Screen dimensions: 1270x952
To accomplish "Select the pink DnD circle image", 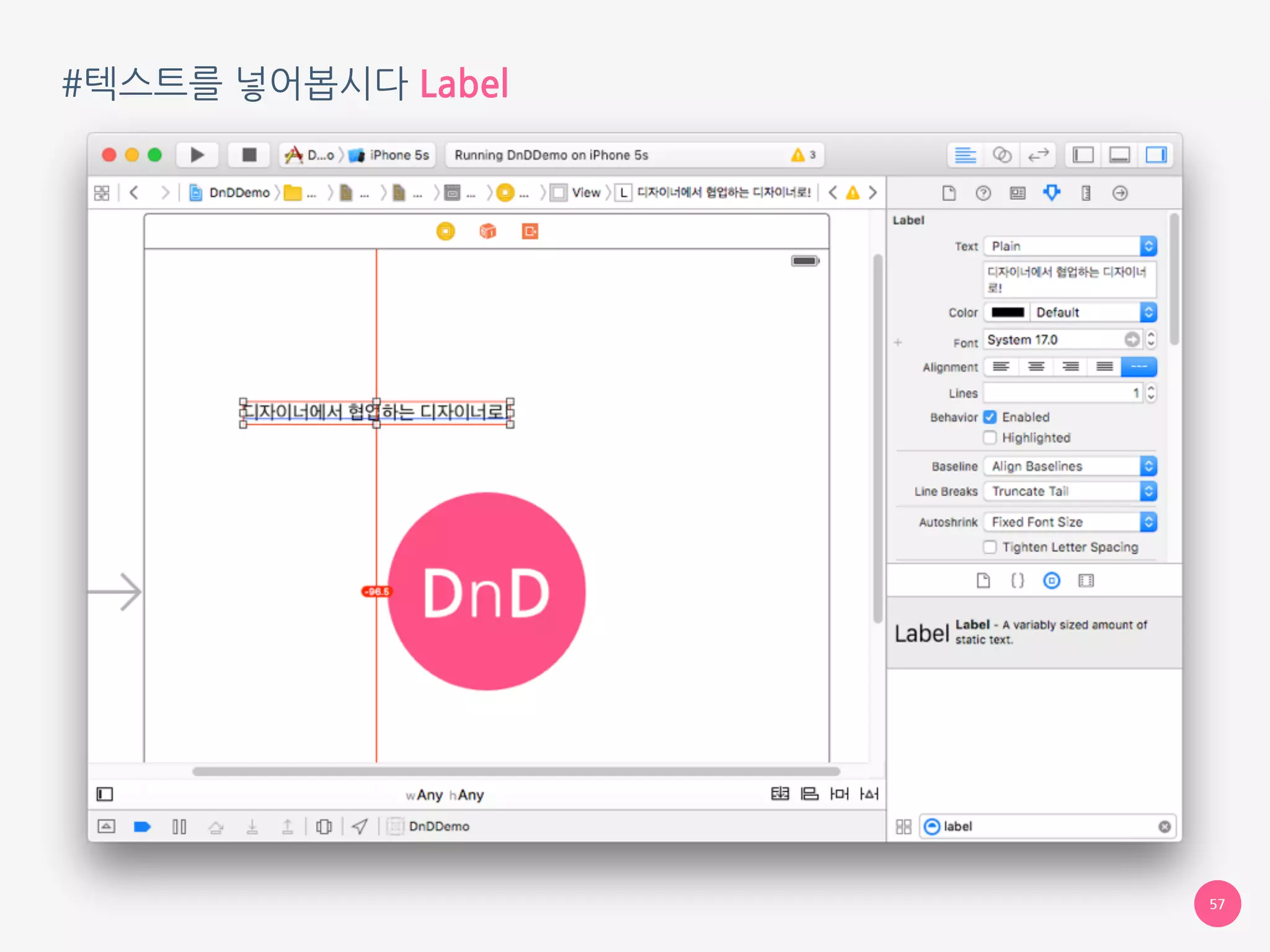I will point(487,591).
